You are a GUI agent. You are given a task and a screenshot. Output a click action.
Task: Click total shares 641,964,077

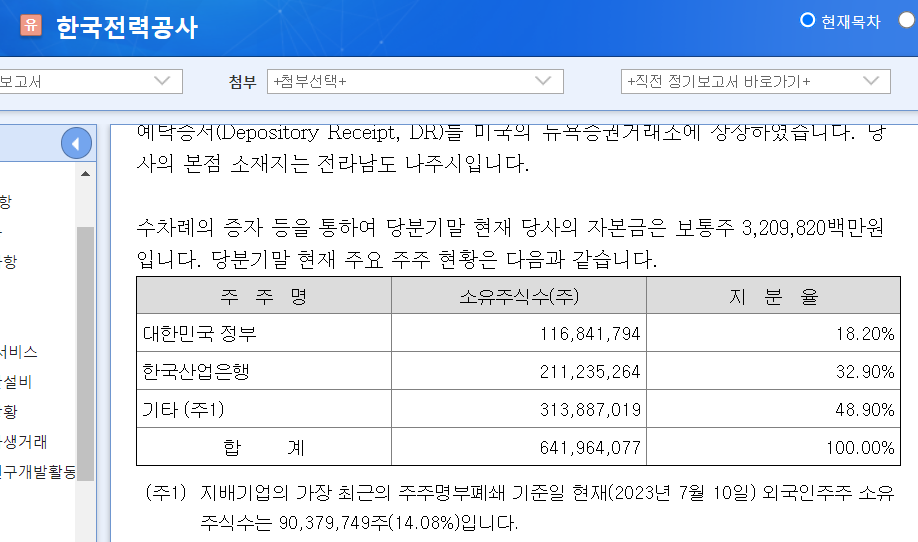click(x=590, y=448)
